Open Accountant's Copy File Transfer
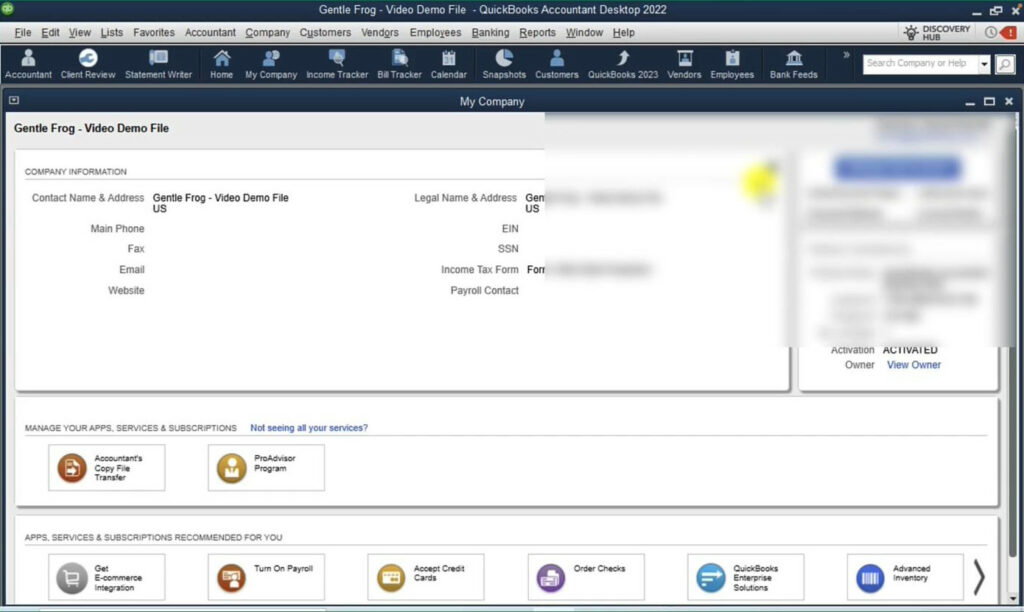This screenshot has height=612, width=1024. 107,467
